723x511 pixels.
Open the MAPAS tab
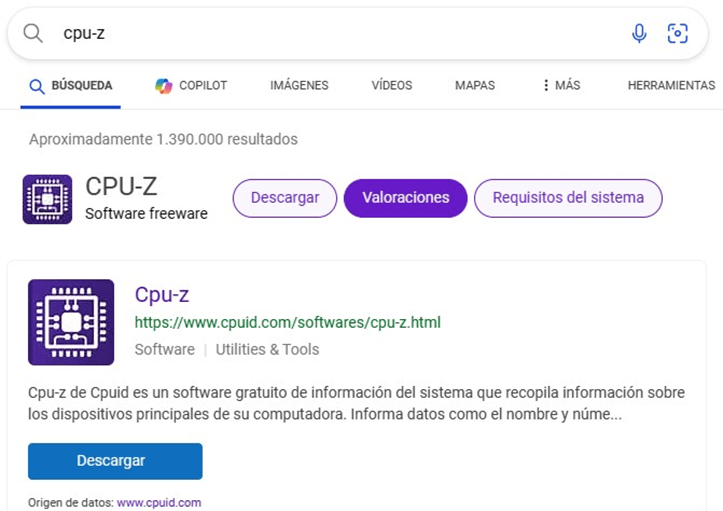475,85
